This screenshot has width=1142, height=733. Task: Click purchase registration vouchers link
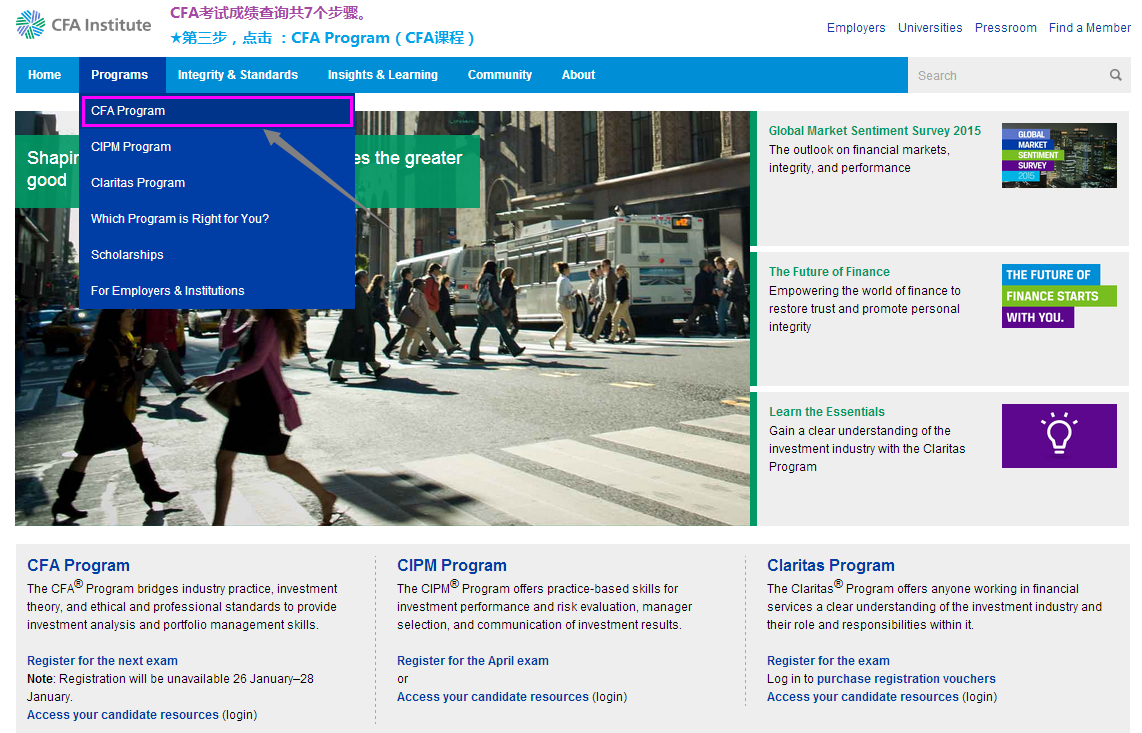(x=906, y=679)
